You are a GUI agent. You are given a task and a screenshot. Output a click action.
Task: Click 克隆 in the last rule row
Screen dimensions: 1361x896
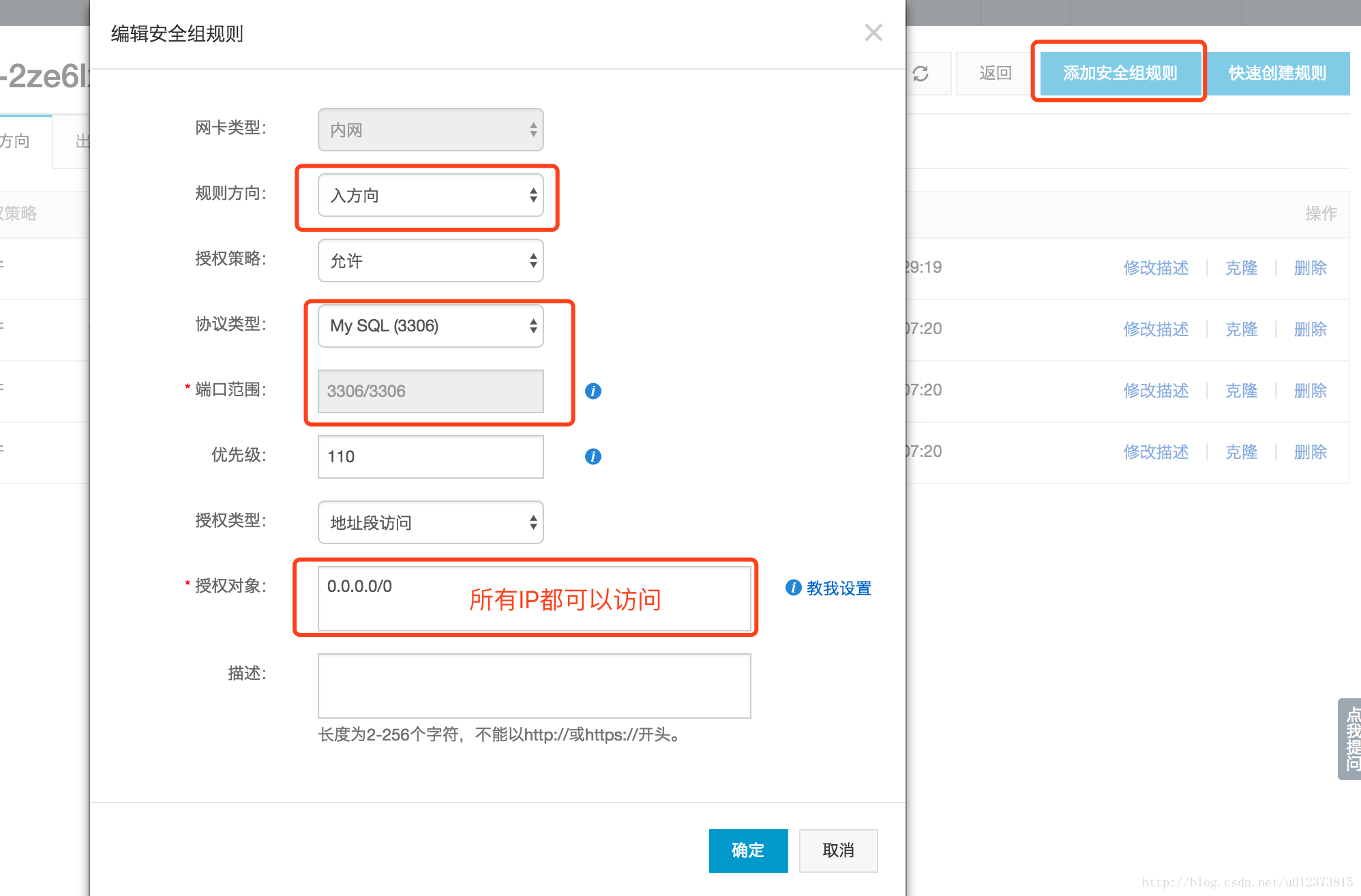pos(1241,452)
